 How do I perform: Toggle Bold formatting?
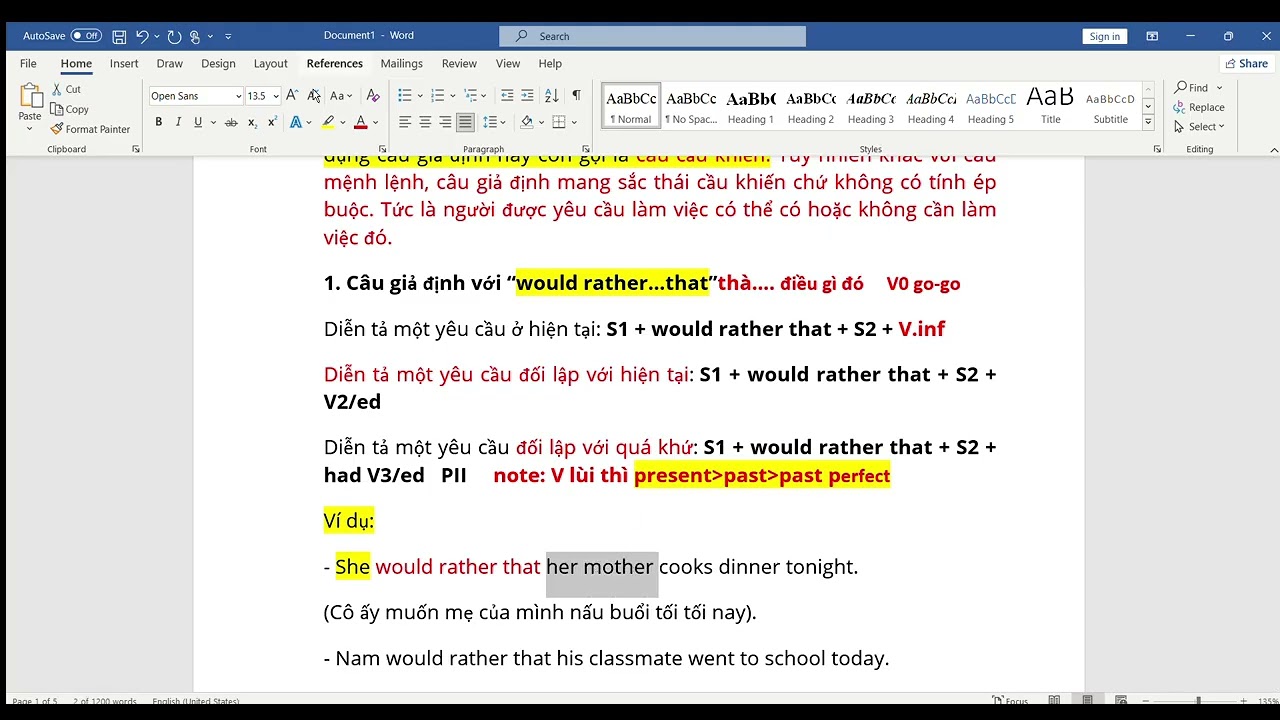tap(158, 122)
